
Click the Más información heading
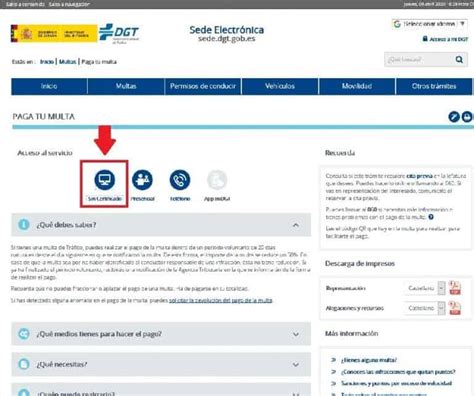click(351, 333)
